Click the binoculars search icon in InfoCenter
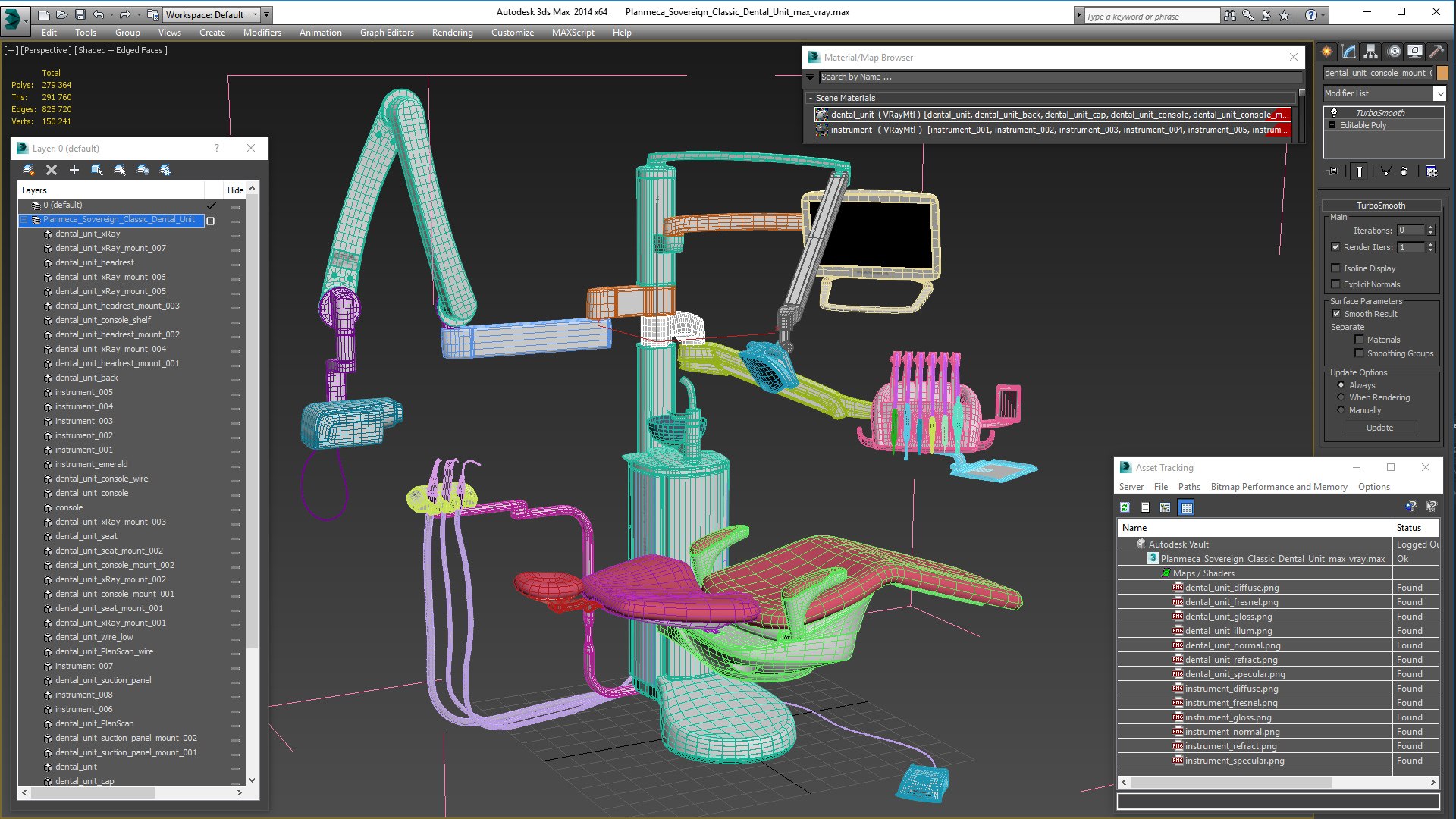The image size is (1456, 819). pos(1229,15)
